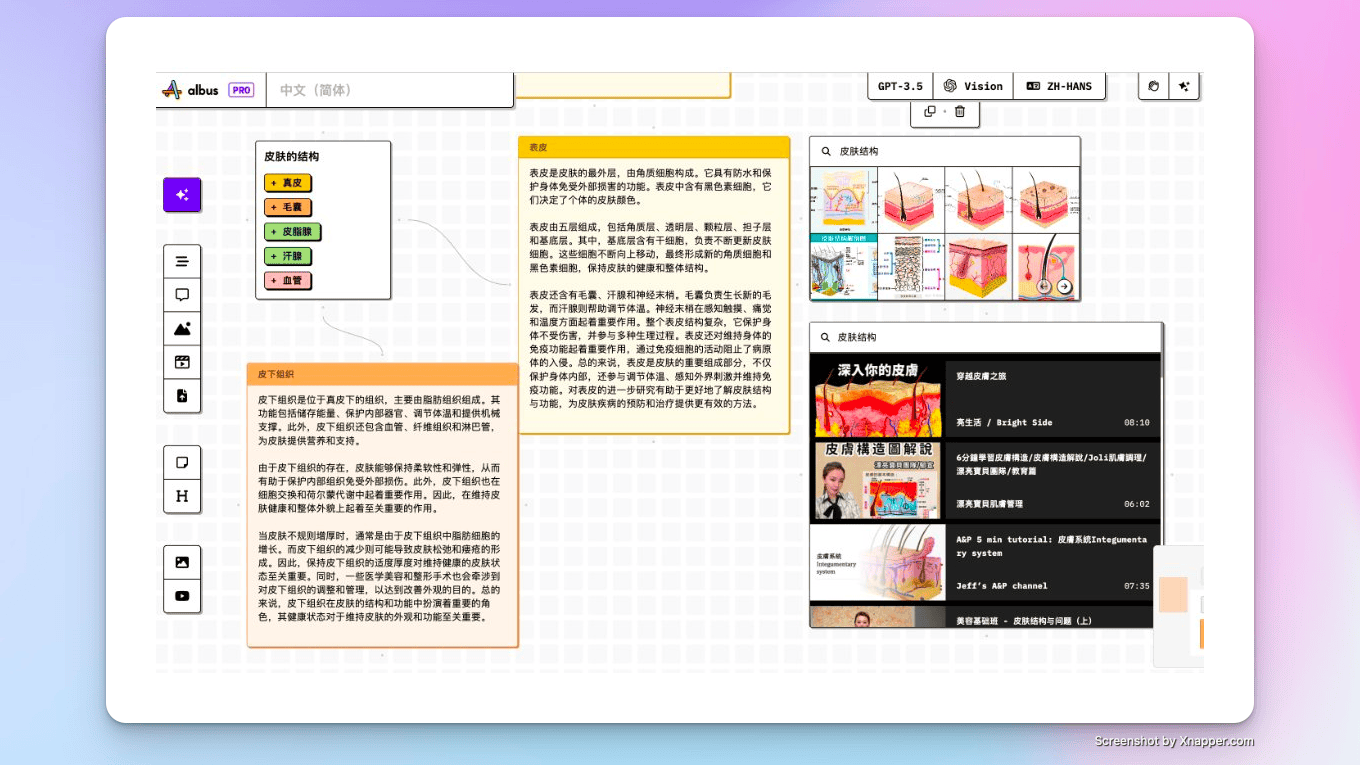Screen dimensions: 1360x765
Task: Select the chat bubble tool in sidebar
Action: pos(182,295)
